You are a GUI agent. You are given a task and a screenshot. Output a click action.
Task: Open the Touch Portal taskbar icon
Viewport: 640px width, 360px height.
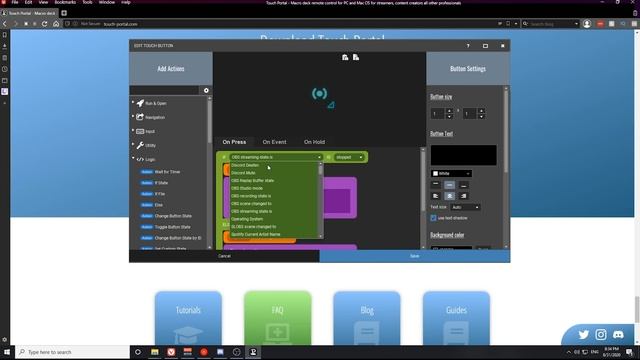click(x=253, y=352)
